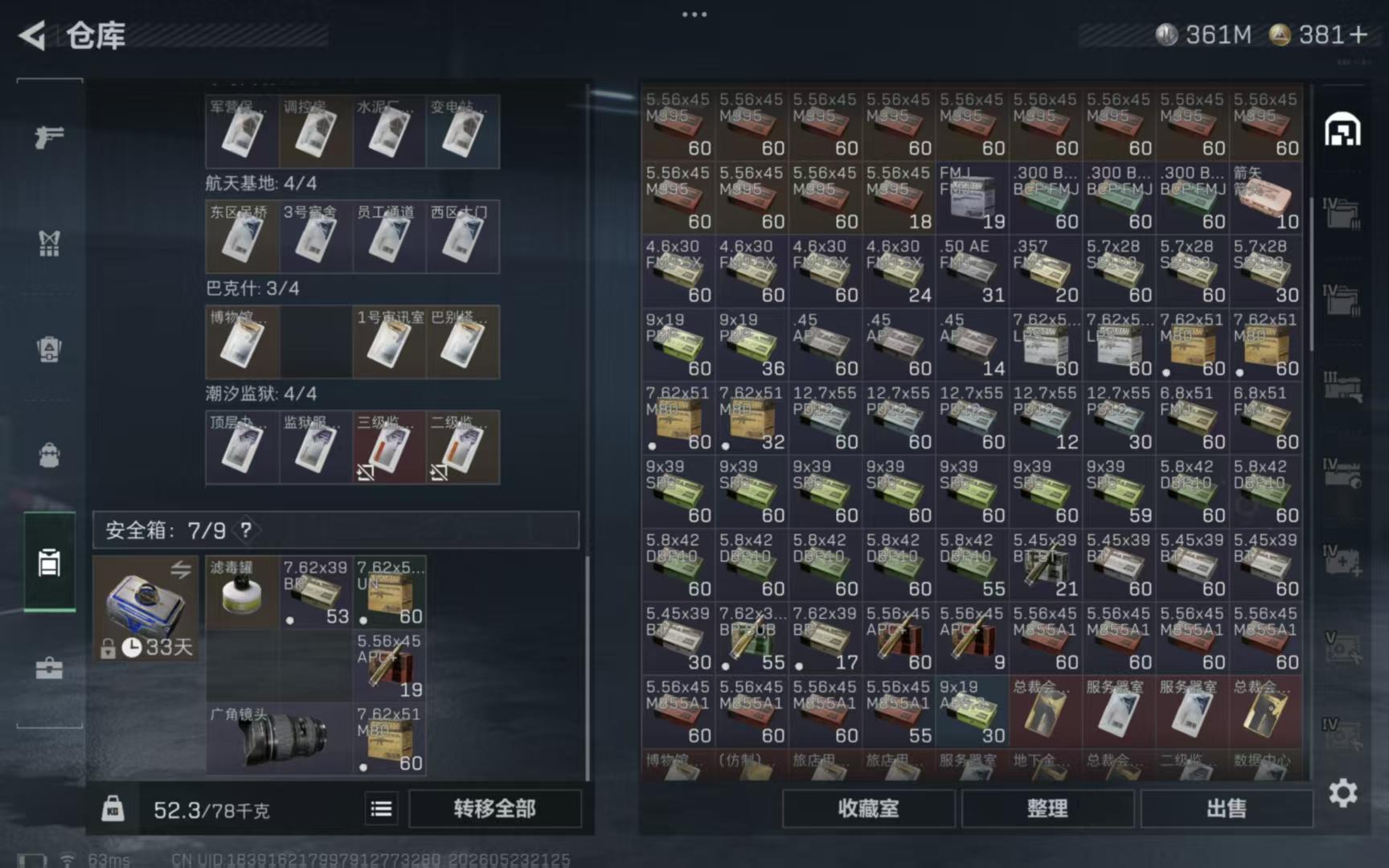Click the 航天基地: 4/4 label
Image resolution: width=1389 pixels, height=868 pixels.
[x=260, y=183]
